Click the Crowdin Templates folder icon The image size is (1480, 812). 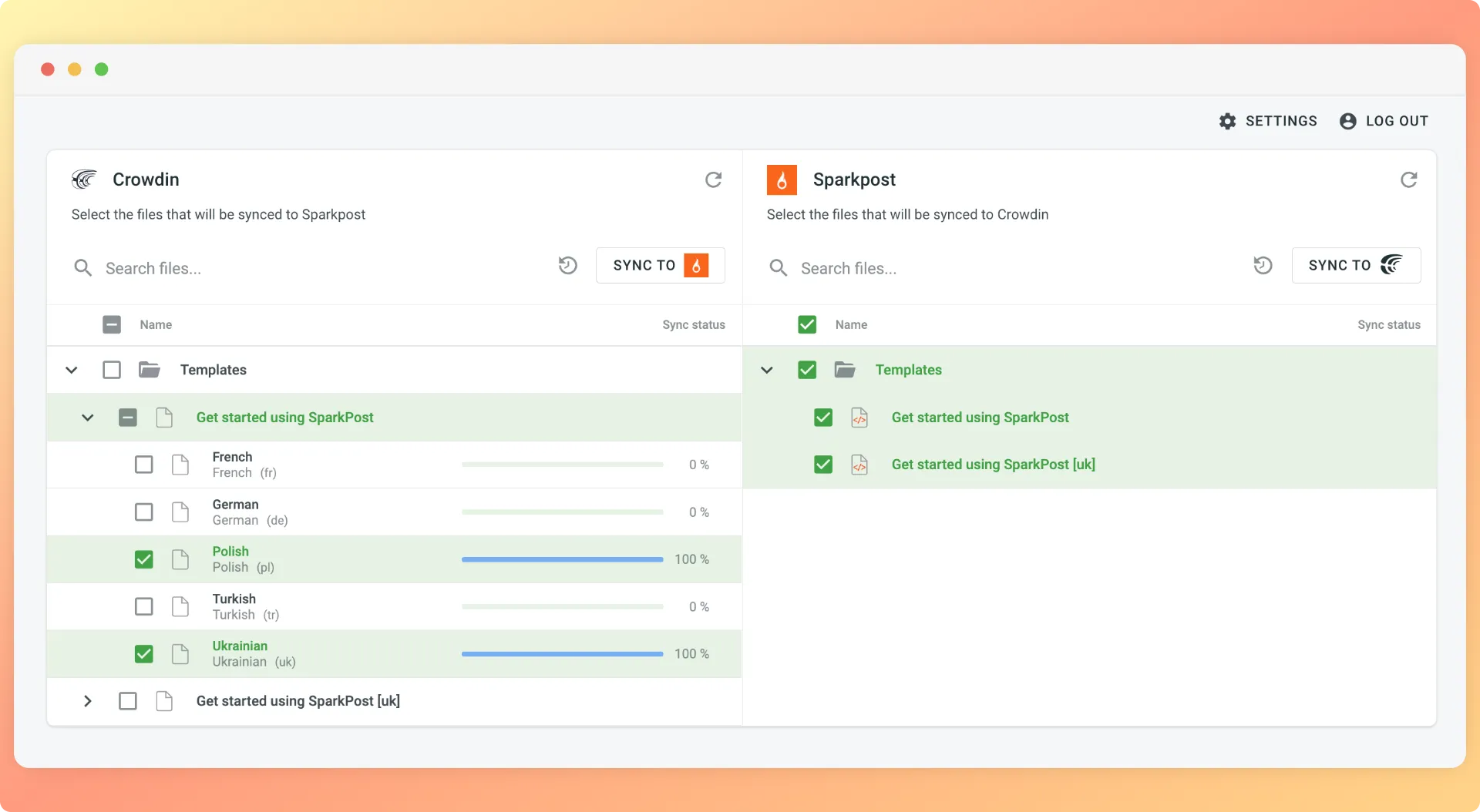[x=150, y=370]
